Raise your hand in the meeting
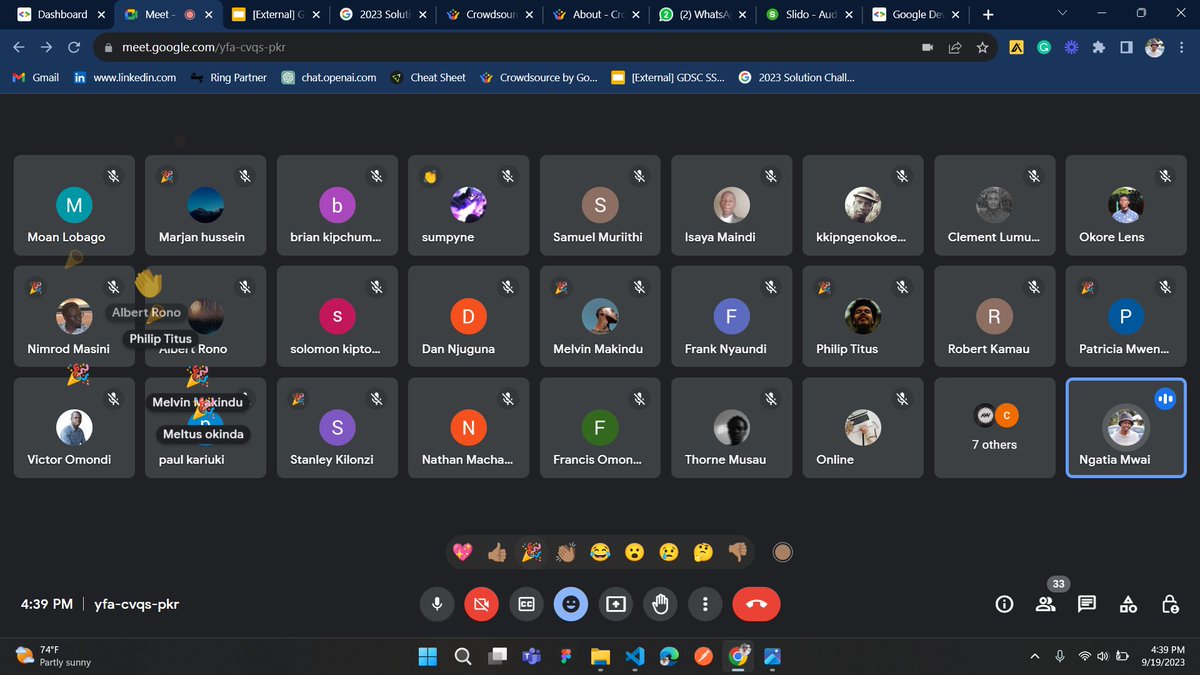This screenshot has width=1200, height=675. click(661, 604)
